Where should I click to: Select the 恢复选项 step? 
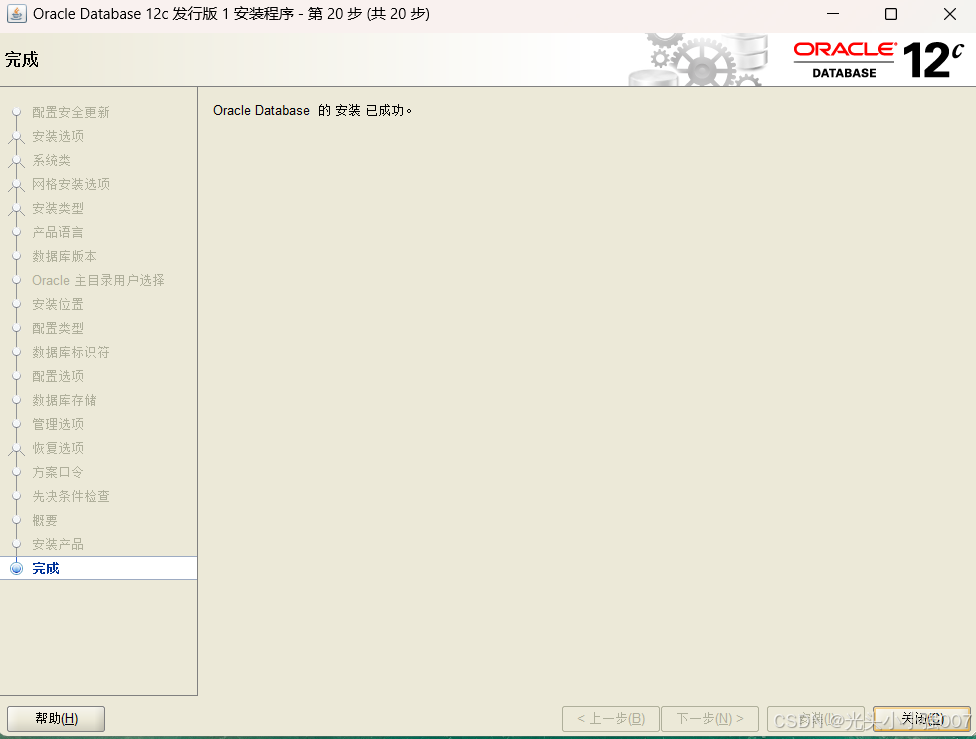point(58,448)
